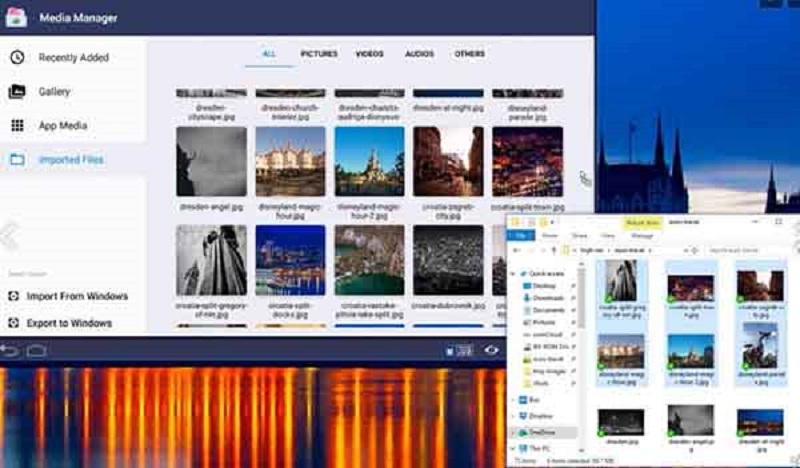Select Desktop in Explorer Quick access
The image size is (800, 468).
pos(546,284)
